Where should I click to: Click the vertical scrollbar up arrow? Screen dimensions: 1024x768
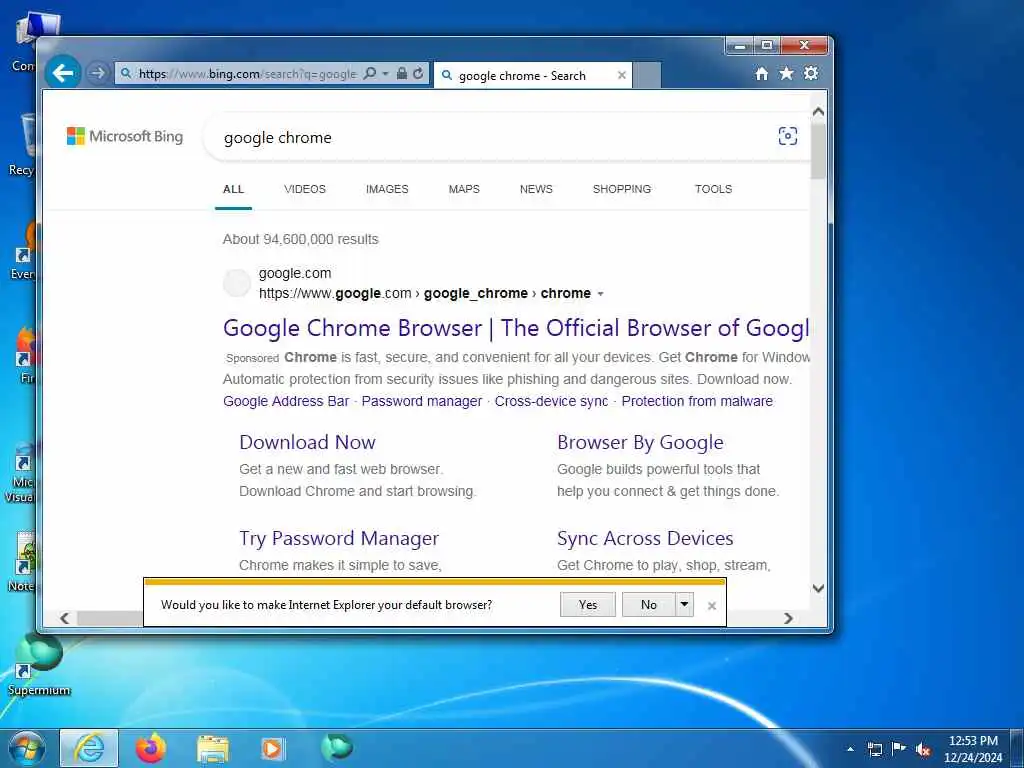coord(818,112)
